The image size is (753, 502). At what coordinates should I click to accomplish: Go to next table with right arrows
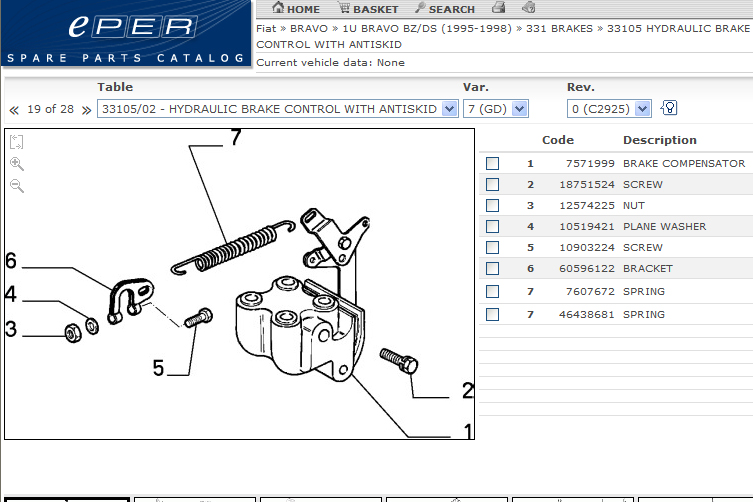click(x=86, y=110)
